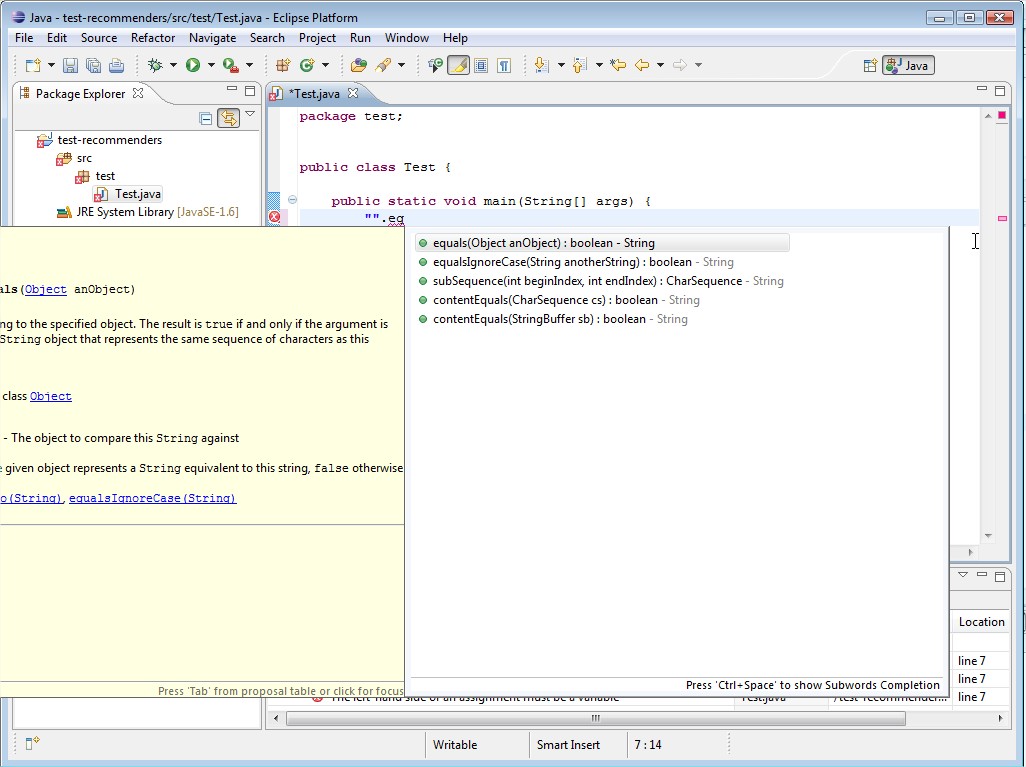This screenshot has height=767, width=1026.
Task: Click the status bar icon at bottom left
Action: pos(32,743)
